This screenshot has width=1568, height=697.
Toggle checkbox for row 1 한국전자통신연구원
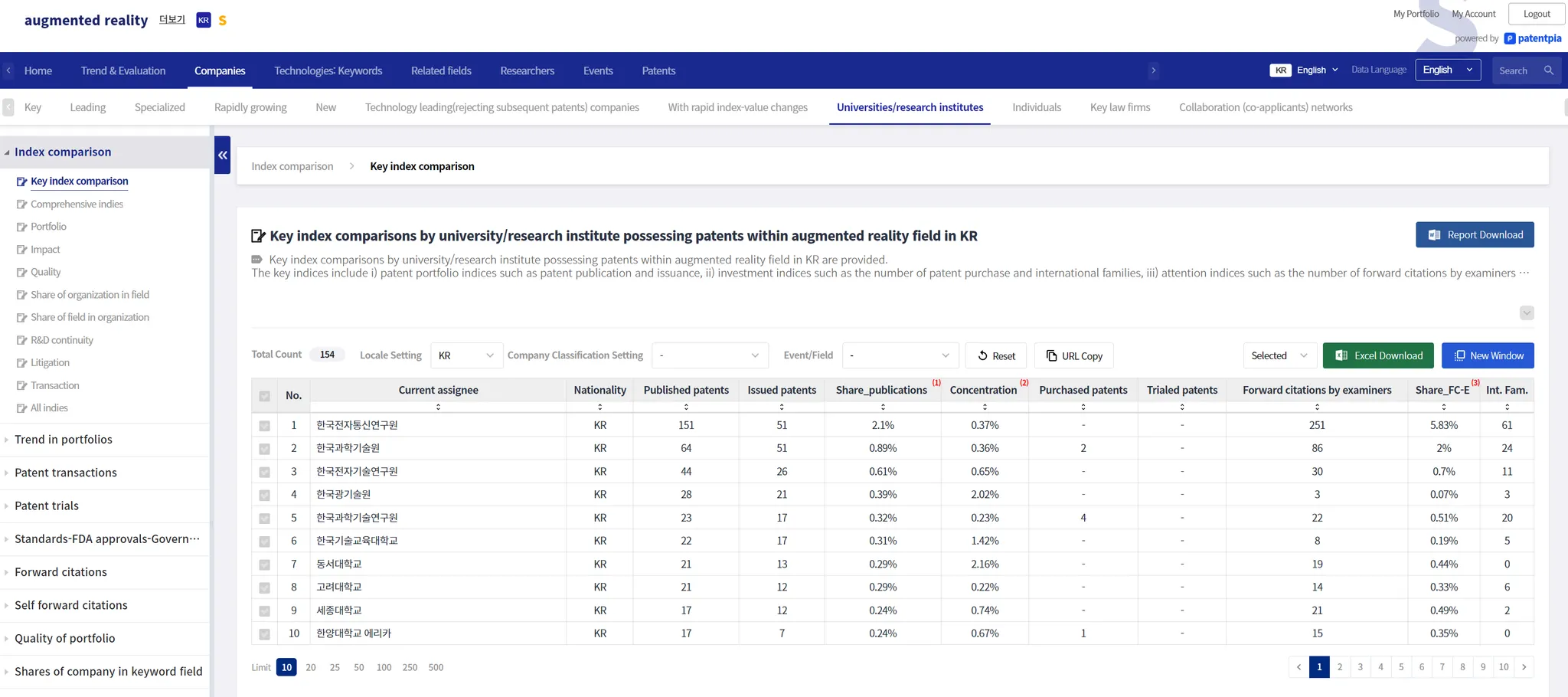pyautogui.click(x=264, y=426)
